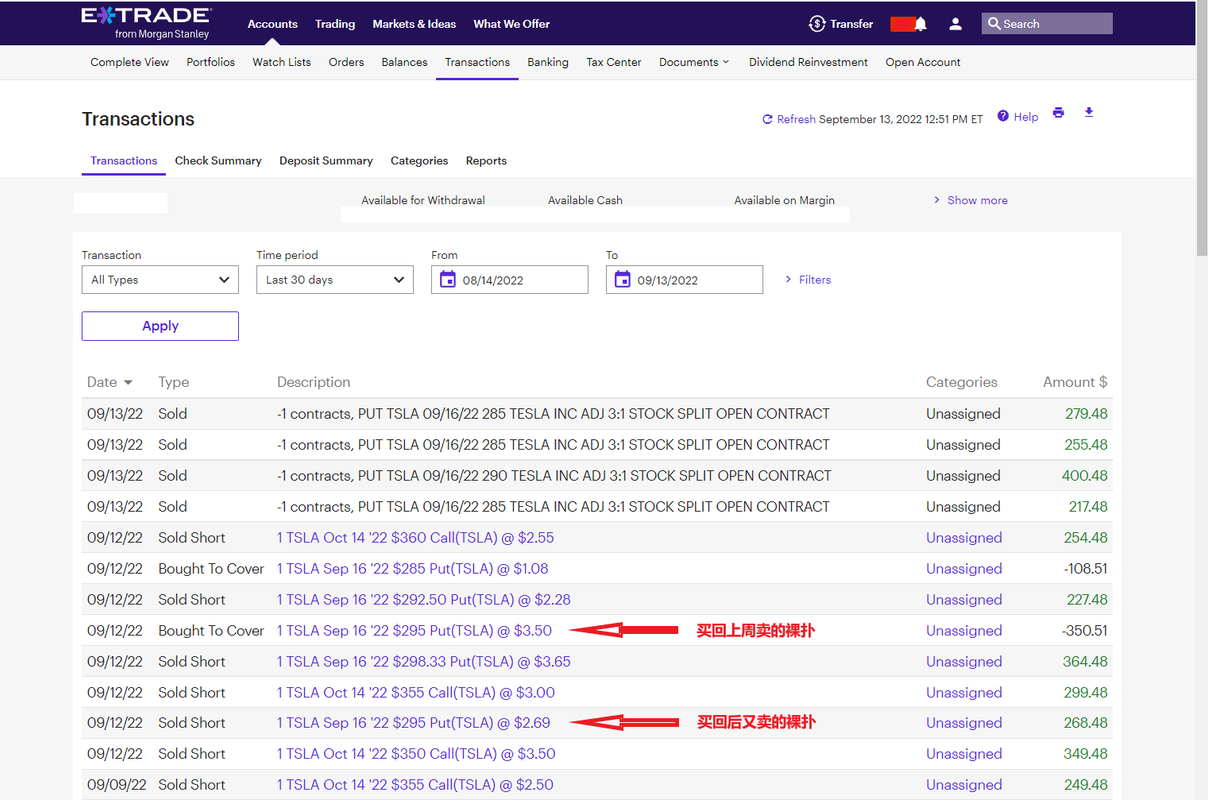Open the user profile icon
Image resolution: width=1208 pixels, height=800 pixels.
[x=955, y=23]
